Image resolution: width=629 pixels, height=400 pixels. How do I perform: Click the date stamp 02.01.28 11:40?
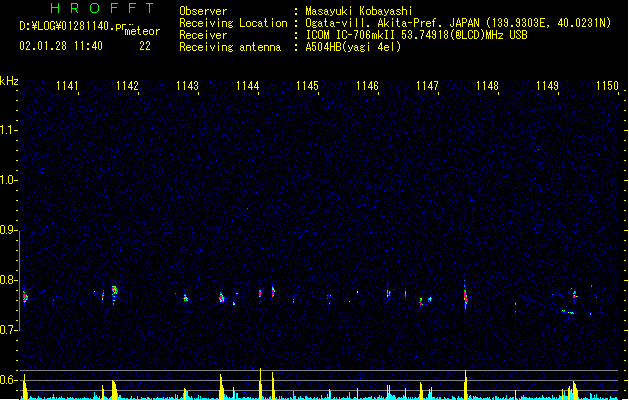(x=61, y=46)
